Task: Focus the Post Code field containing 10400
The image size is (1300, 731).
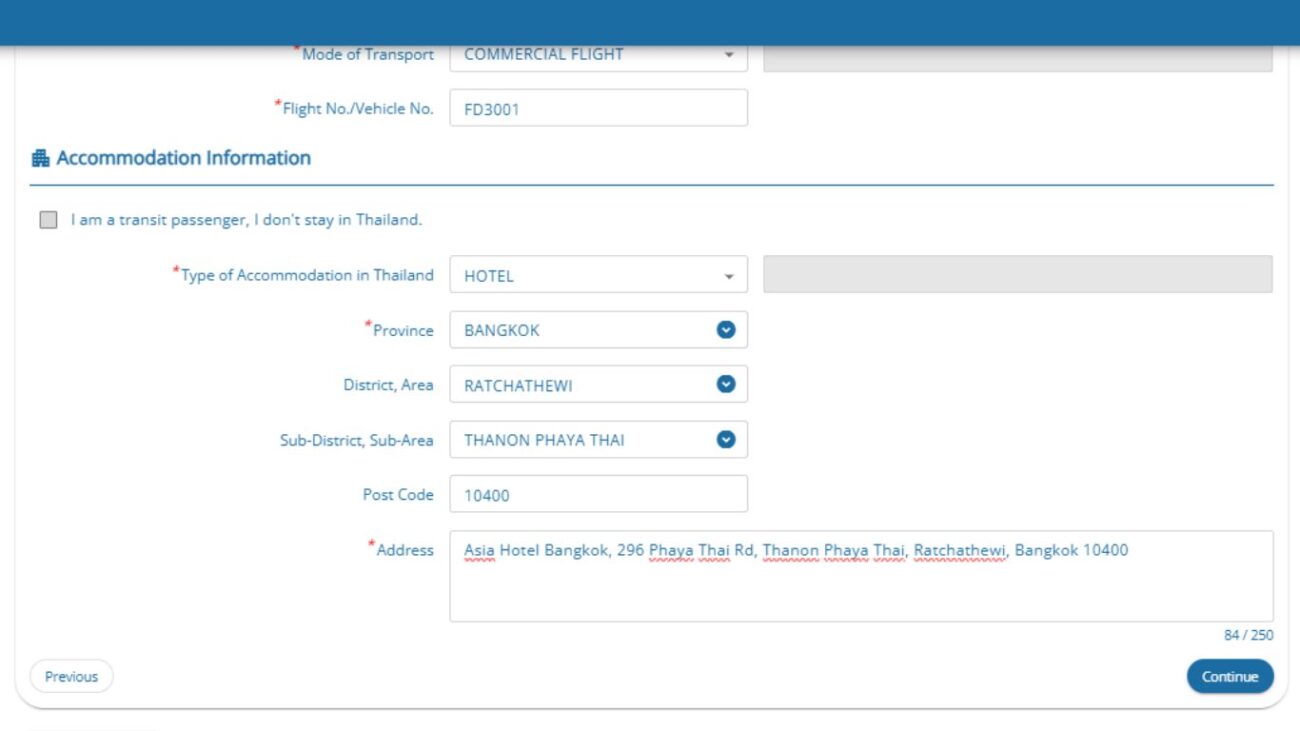Action: (x=598, y=494)
